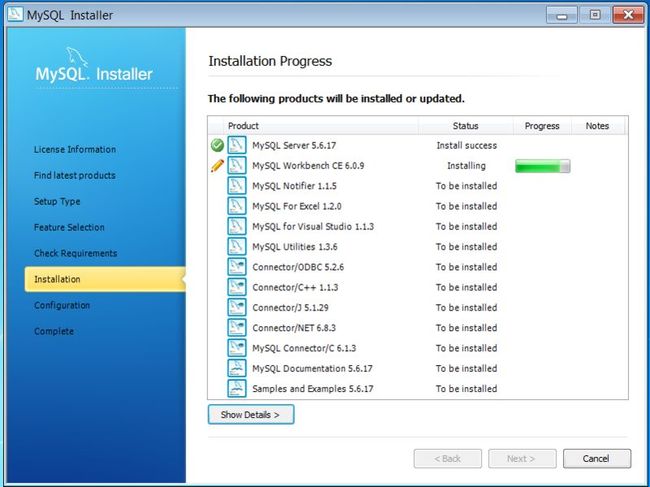Viewport: 650px width, 487px height.
Task: Click the MySQL for Visual Studio product icon
Action: coord(237,226)
